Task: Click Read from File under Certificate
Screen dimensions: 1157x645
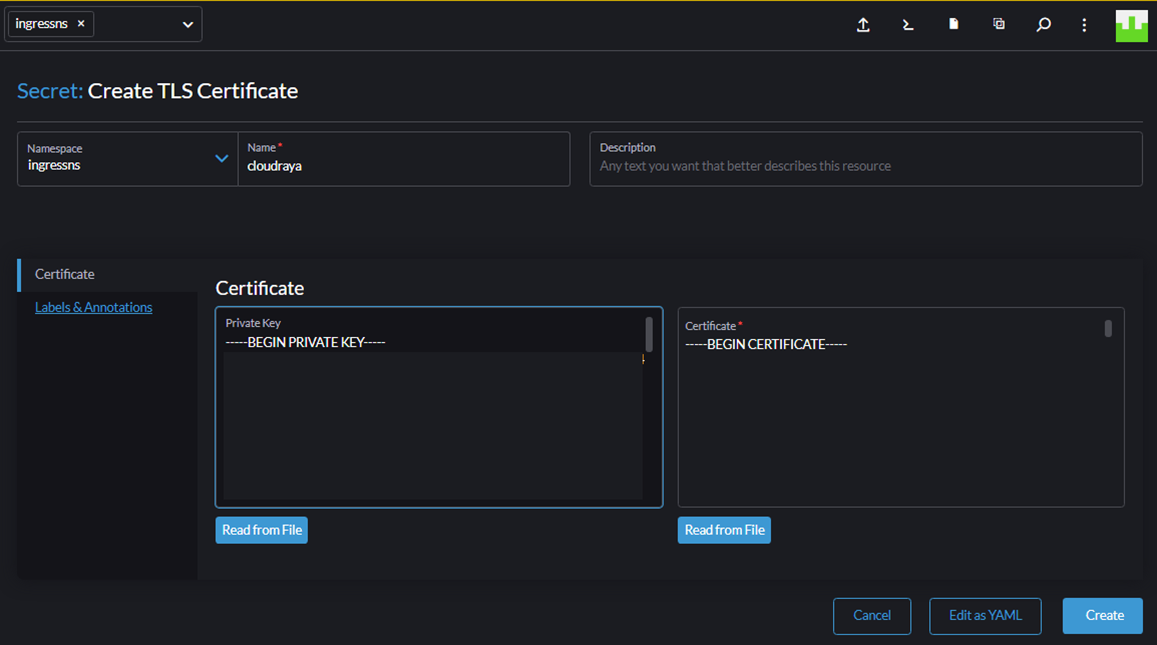Action: coord(725,530)
